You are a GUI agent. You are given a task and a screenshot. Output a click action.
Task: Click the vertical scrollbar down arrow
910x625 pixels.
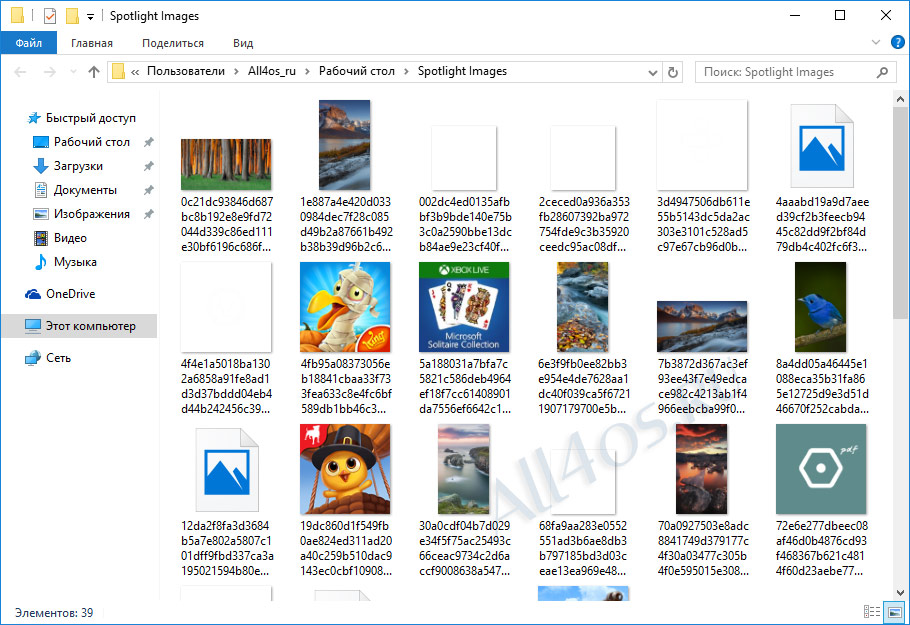coord(900,593)
